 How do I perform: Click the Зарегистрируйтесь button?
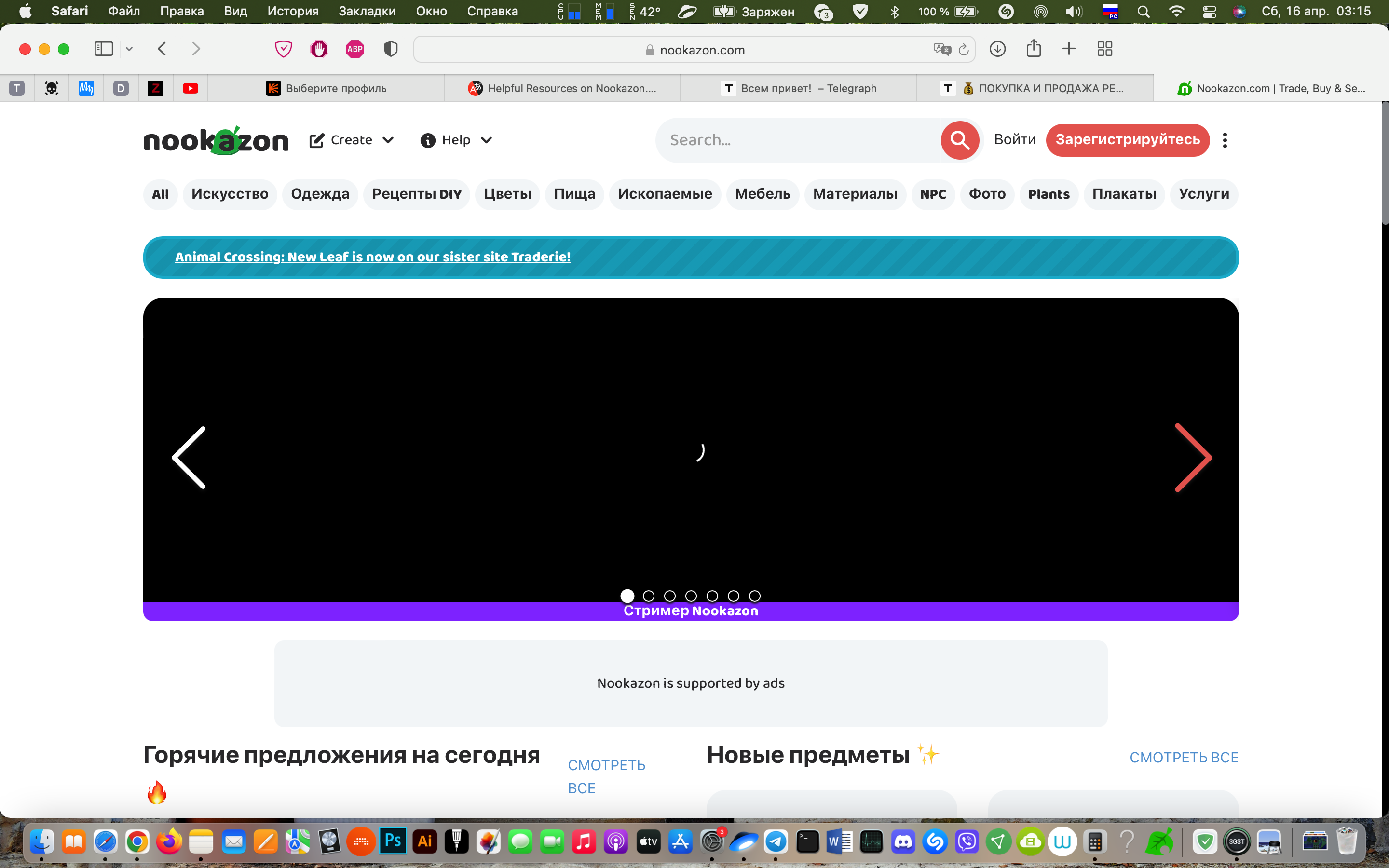coord(1127,140)
